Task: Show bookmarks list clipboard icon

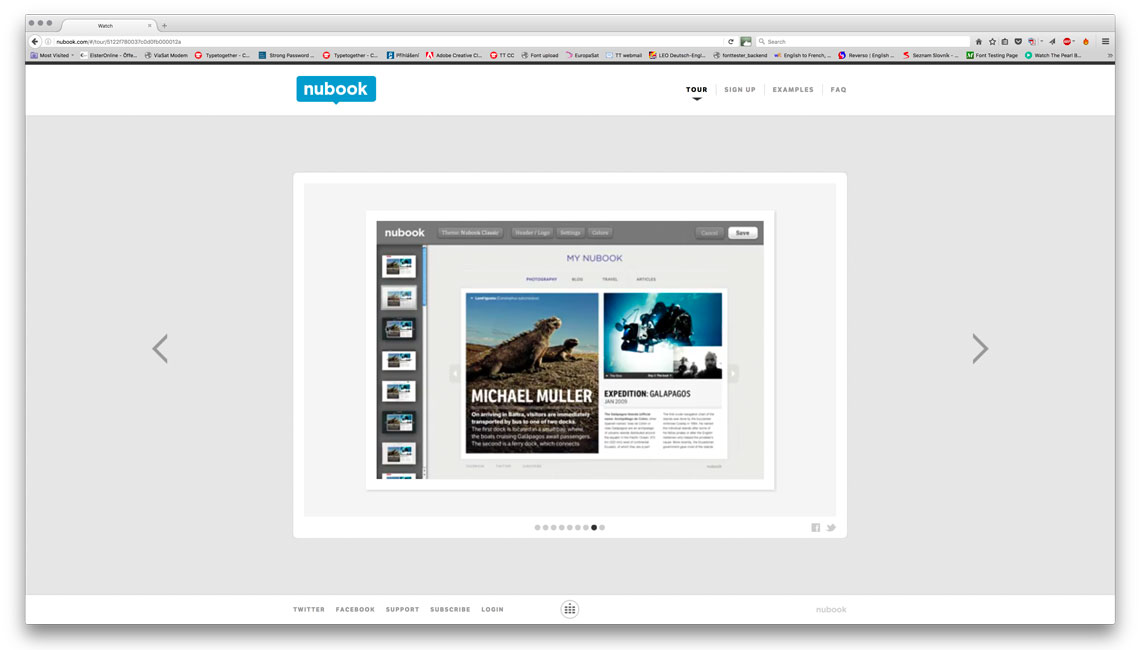Action: 1005,41
